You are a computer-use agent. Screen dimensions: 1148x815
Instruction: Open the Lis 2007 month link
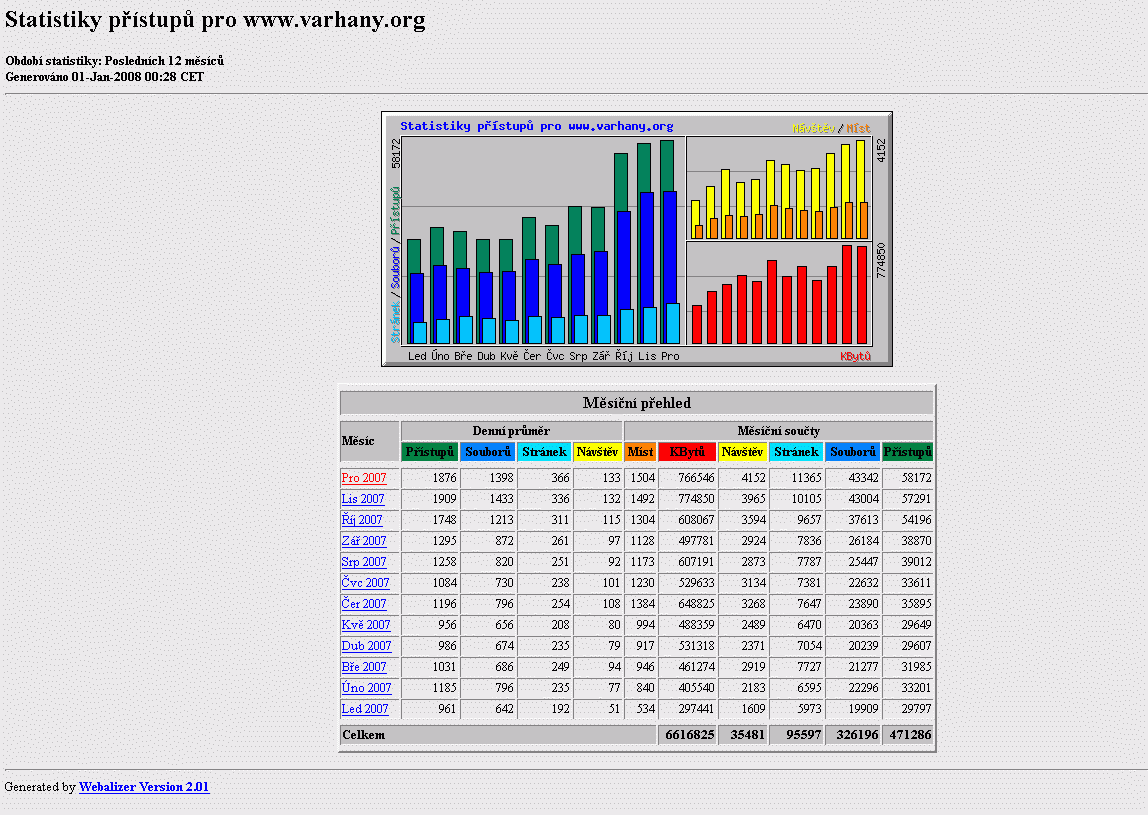pos(362,499)
